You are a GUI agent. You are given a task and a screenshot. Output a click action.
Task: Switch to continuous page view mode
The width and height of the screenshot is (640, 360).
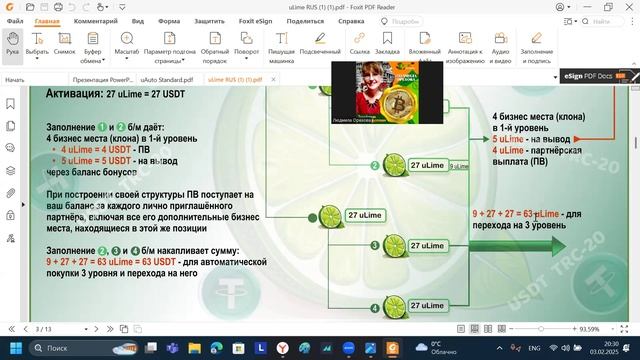(x=474, y=329)
